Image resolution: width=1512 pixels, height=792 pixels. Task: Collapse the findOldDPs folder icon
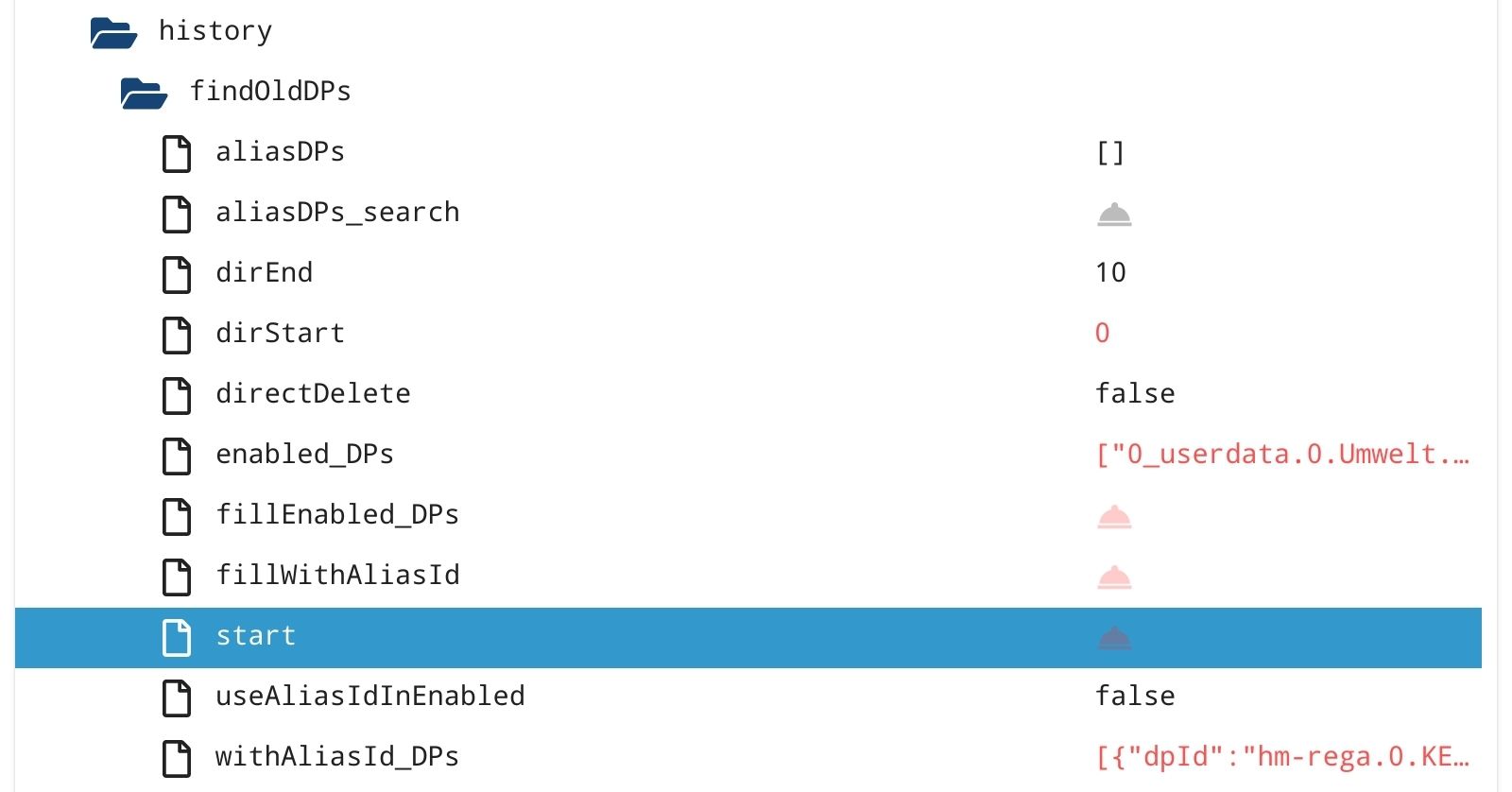(x=144, y=94)
